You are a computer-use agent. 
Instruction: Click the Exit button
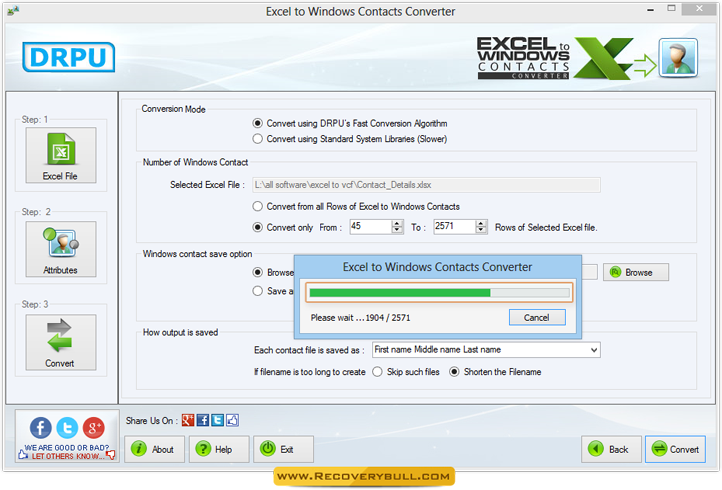click(283, 449)
